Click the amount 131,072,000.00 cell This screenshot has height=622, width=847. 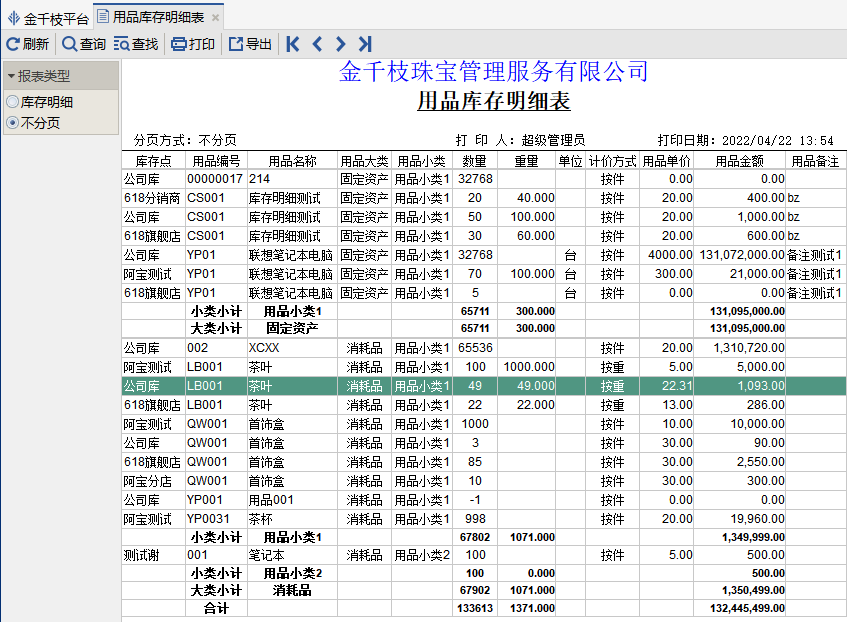tap(742, 255)
